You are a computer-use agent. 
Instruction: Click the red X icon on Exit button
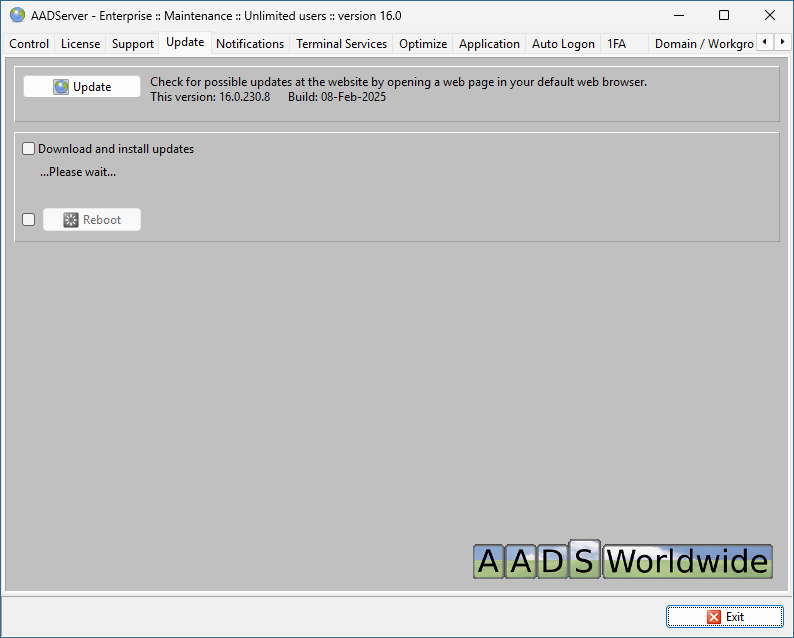pyautogui.click(x=713, y=617)
